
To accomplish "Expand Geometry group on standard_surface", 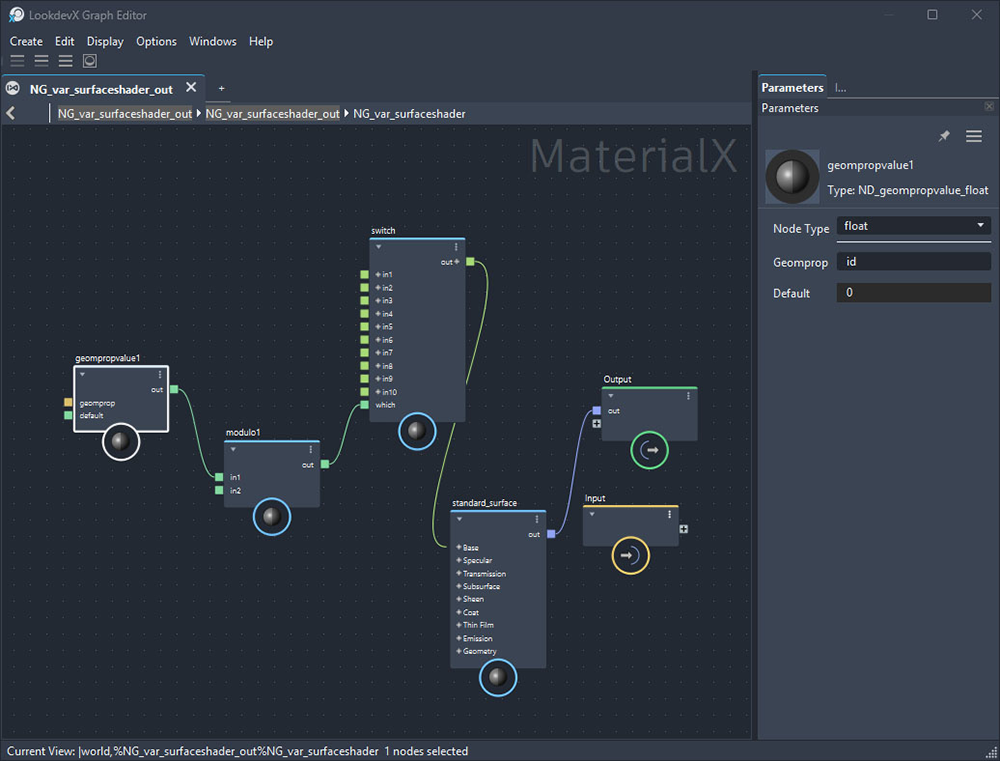I will [459, 651].
